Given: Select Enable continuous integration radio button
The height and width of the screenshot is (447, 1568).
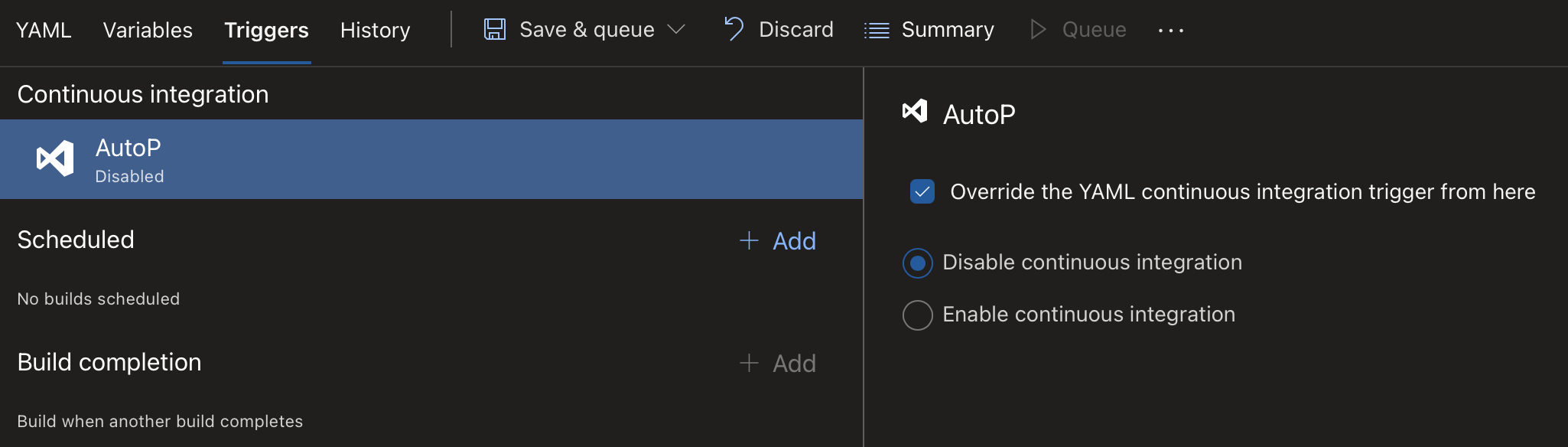Looking at the screenshot, I should click(x=918, y=315).
